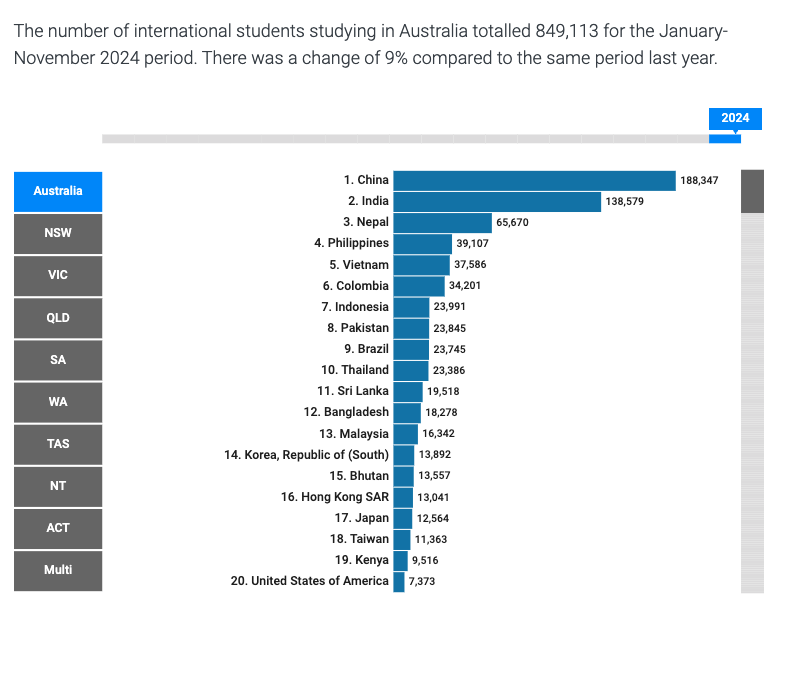793x695 pixels.
Task: Select the Vietnam bar
Action: click(x=421, y=264)
